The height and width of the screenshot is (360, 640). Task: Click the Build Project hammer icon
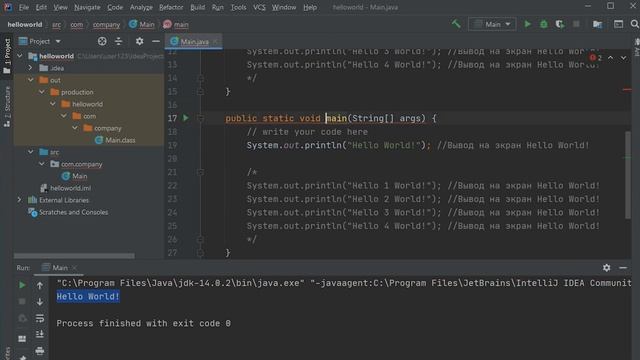click(456, 24)
